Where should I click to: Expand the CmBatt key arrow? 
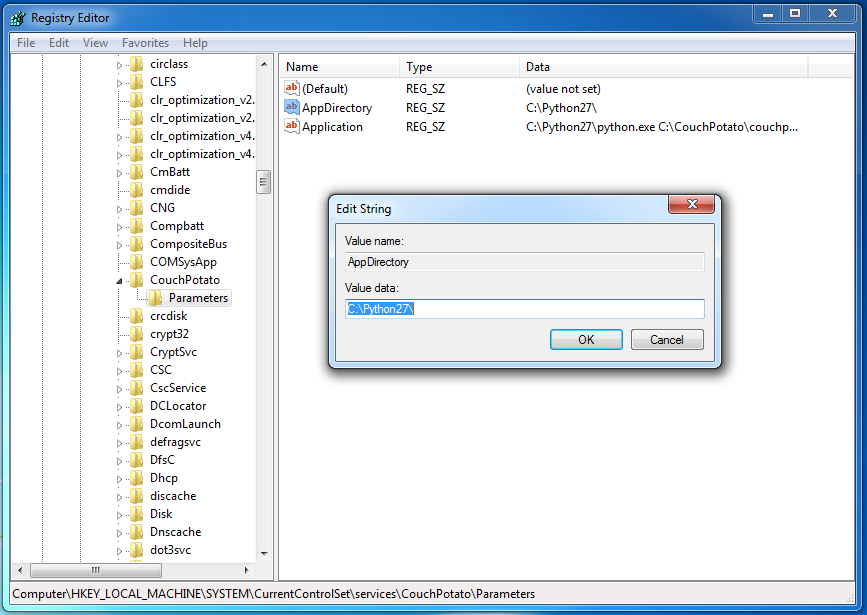(x=119, y=173)
